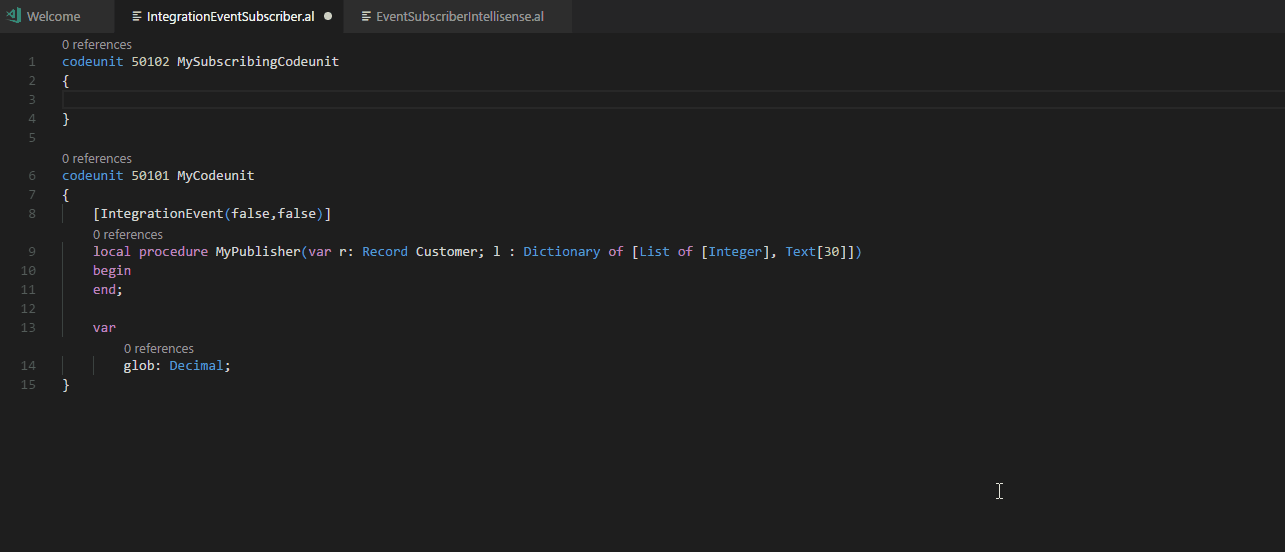
Task: Switch to the Welcome tab
Action: [53, 17]
